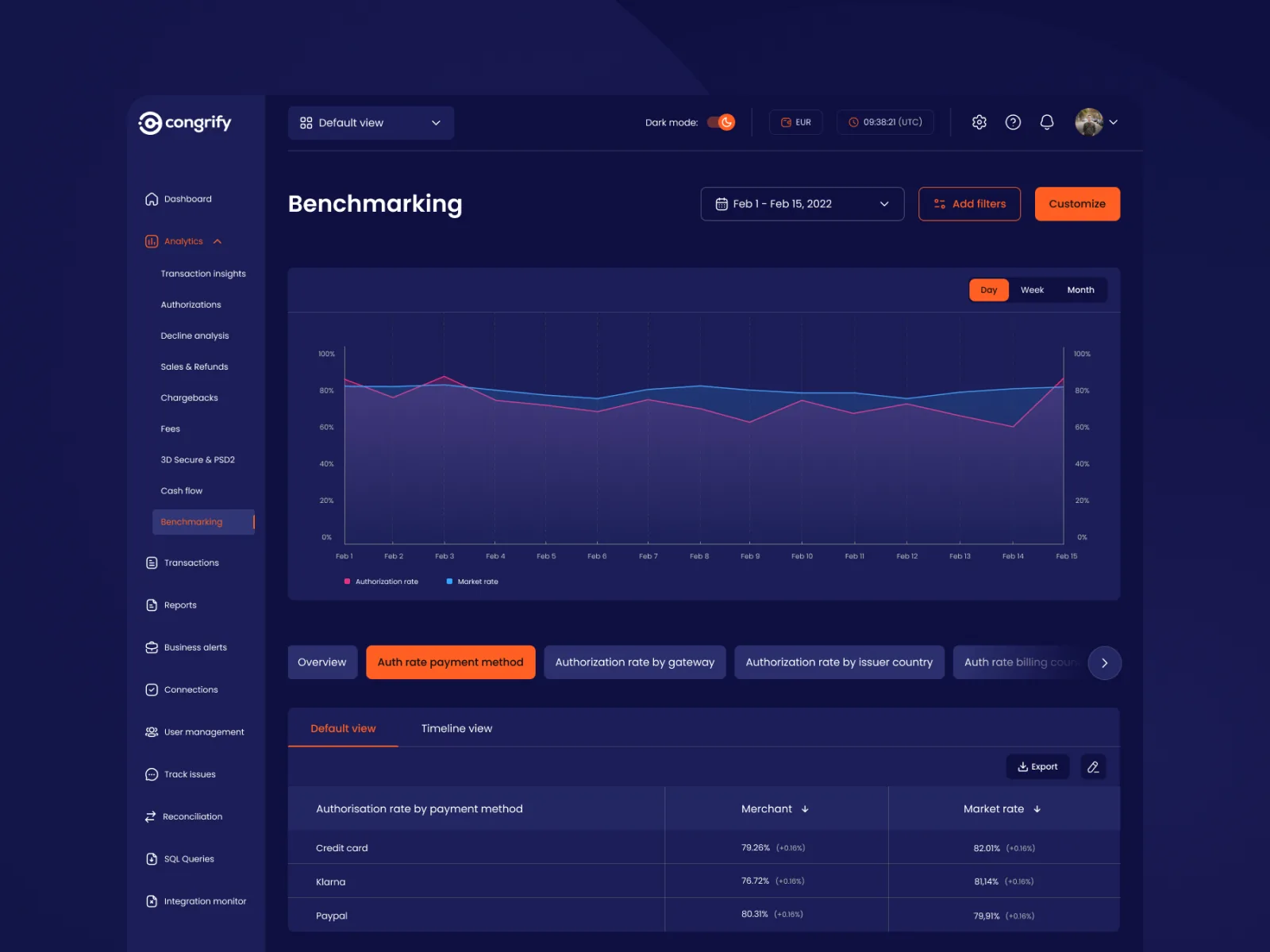Click the filter icon in Add filters
Image resolution: width=1270 pixels, height=952 pixels.
(x=940, y=204)
